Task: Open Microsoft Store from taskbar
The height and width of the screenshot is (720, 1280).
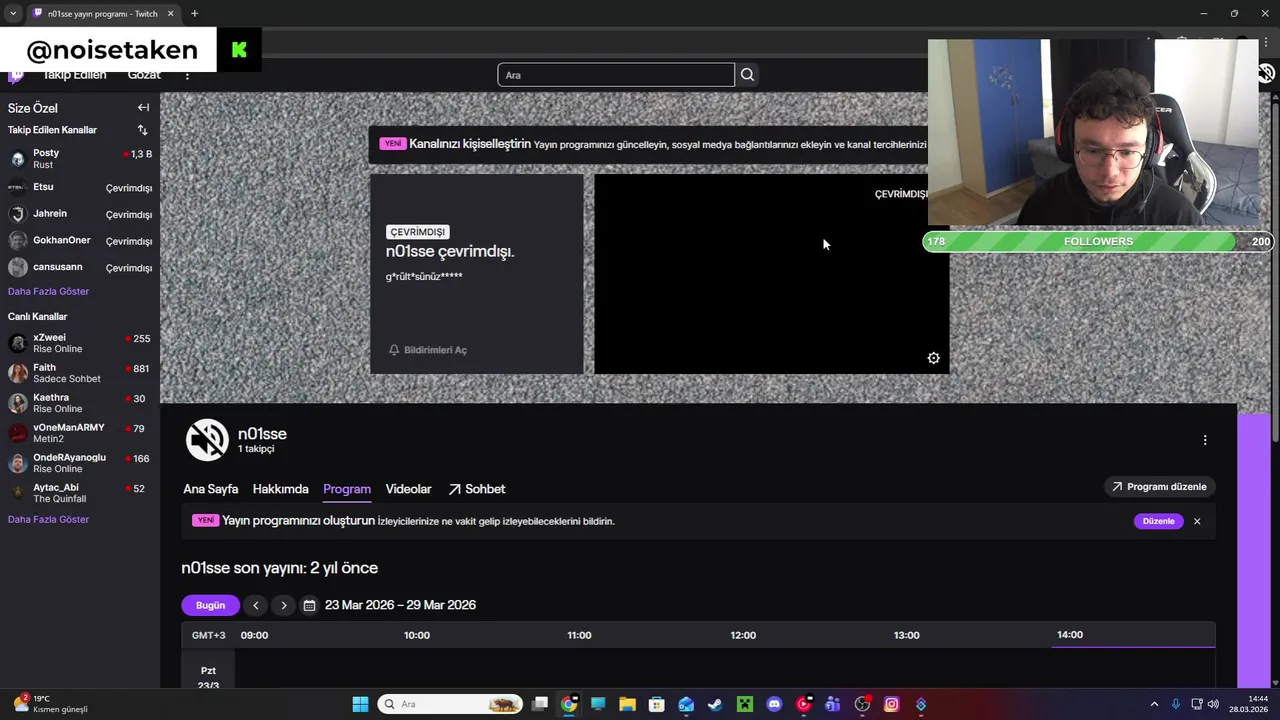Action: click(x=656, y=704)
